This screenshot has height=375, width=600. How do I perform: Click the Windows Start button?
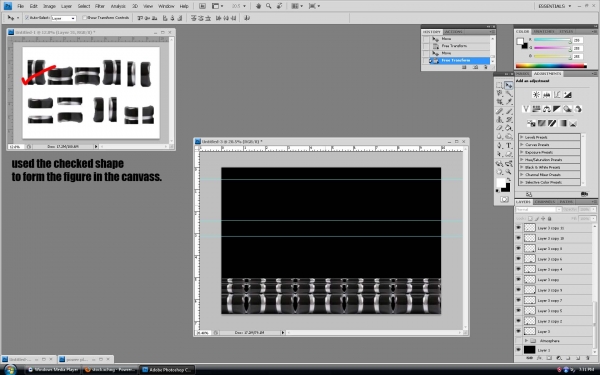[10, 370]
